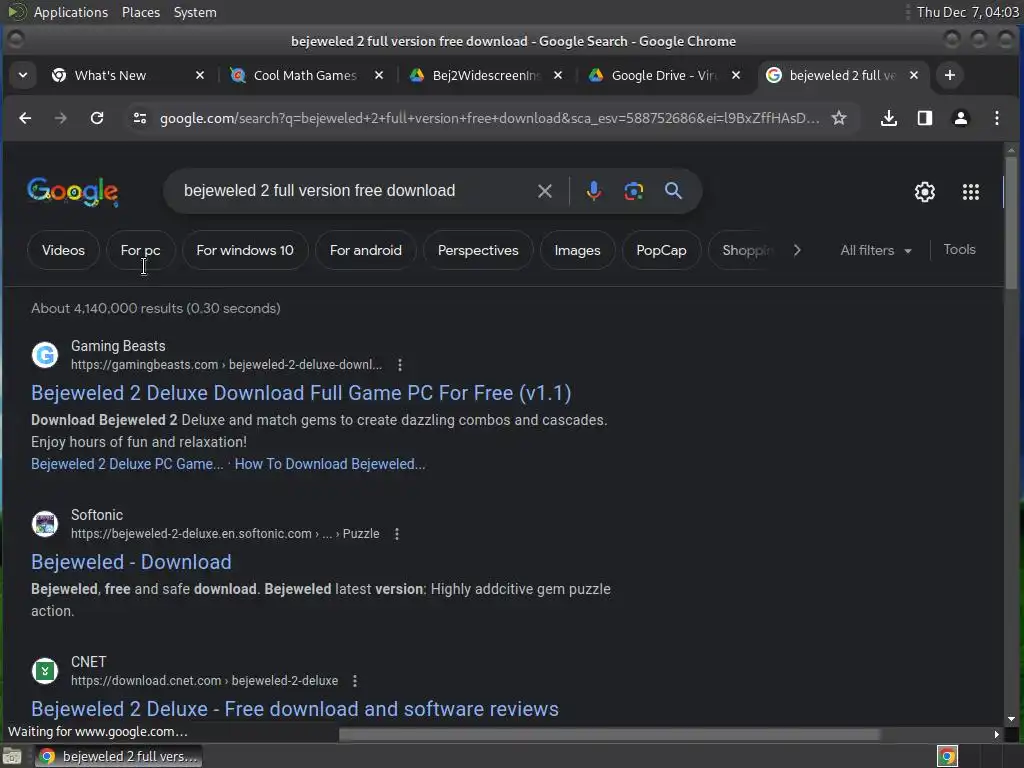This screenshot has height=768, width=1024.
Task: Open the Applications menu
Action: (71, 12)
